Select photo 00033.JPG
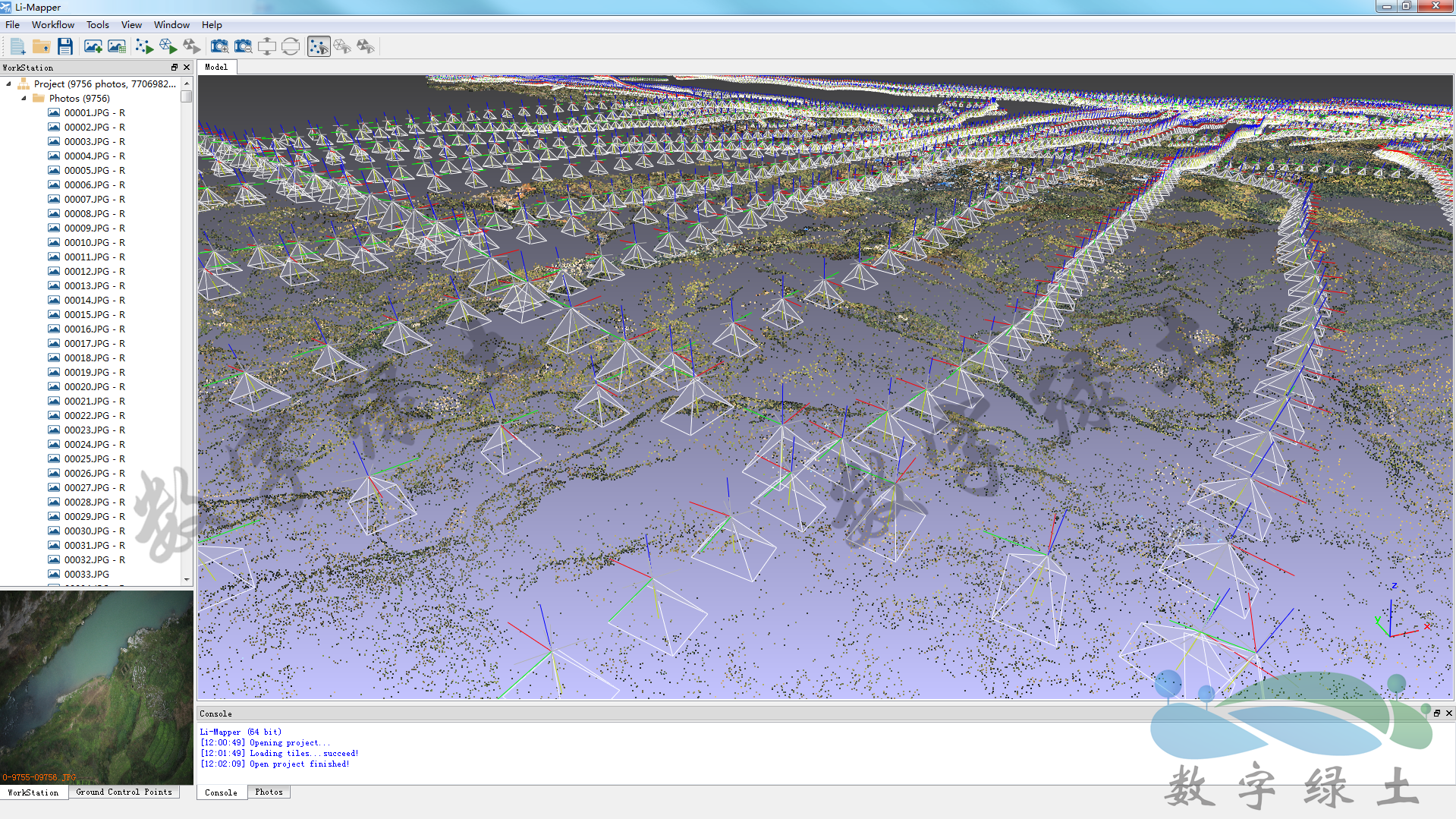Screen dimensions: 1456x819 pos(86,574)
